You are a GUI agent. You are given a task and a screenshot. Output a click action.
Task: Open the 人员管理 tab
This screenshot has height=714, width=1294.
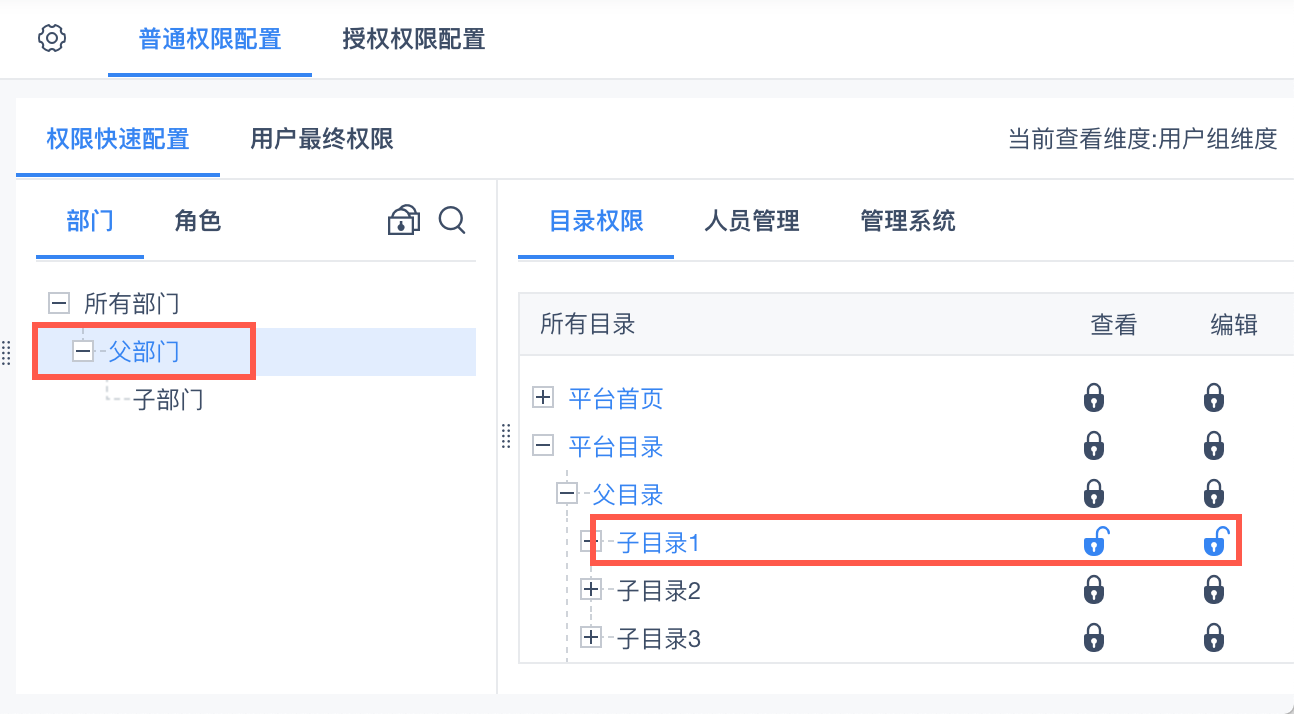(751, 221)
